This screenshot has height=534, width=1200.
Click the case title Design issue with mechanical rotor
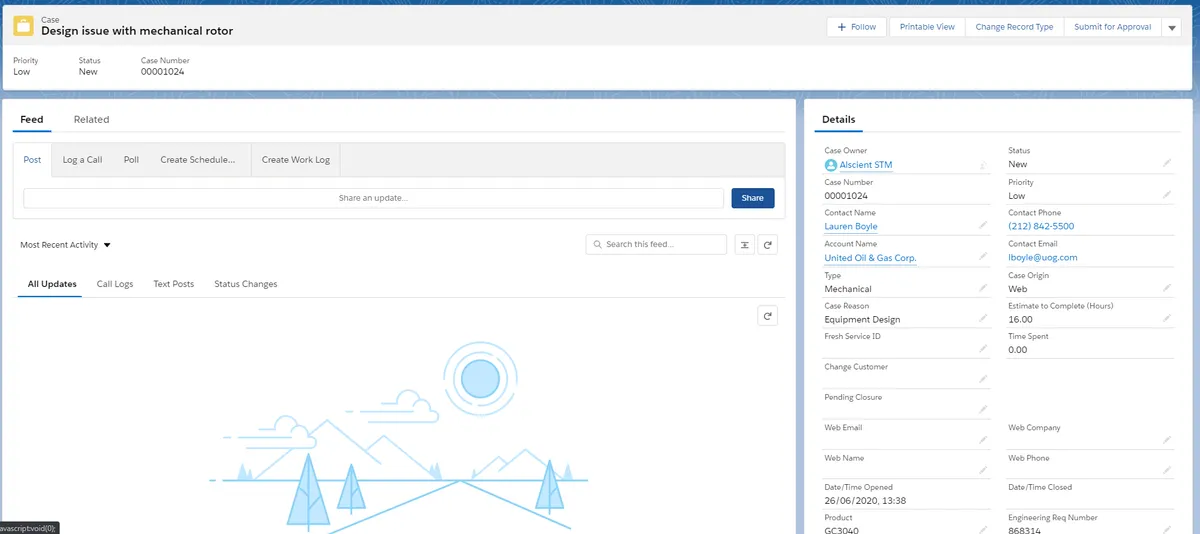tap(137, 31)
